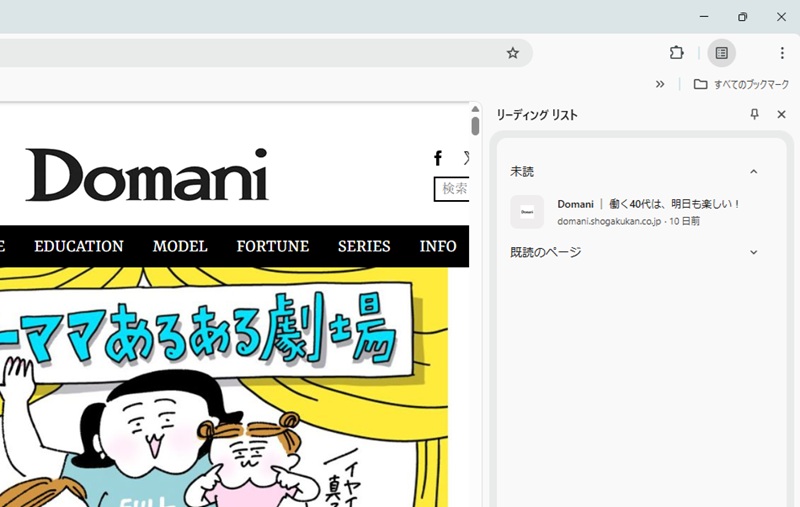800x507 pixels.
Task: Open the FORTUNE menu item
Action: [x=272, y=246]
